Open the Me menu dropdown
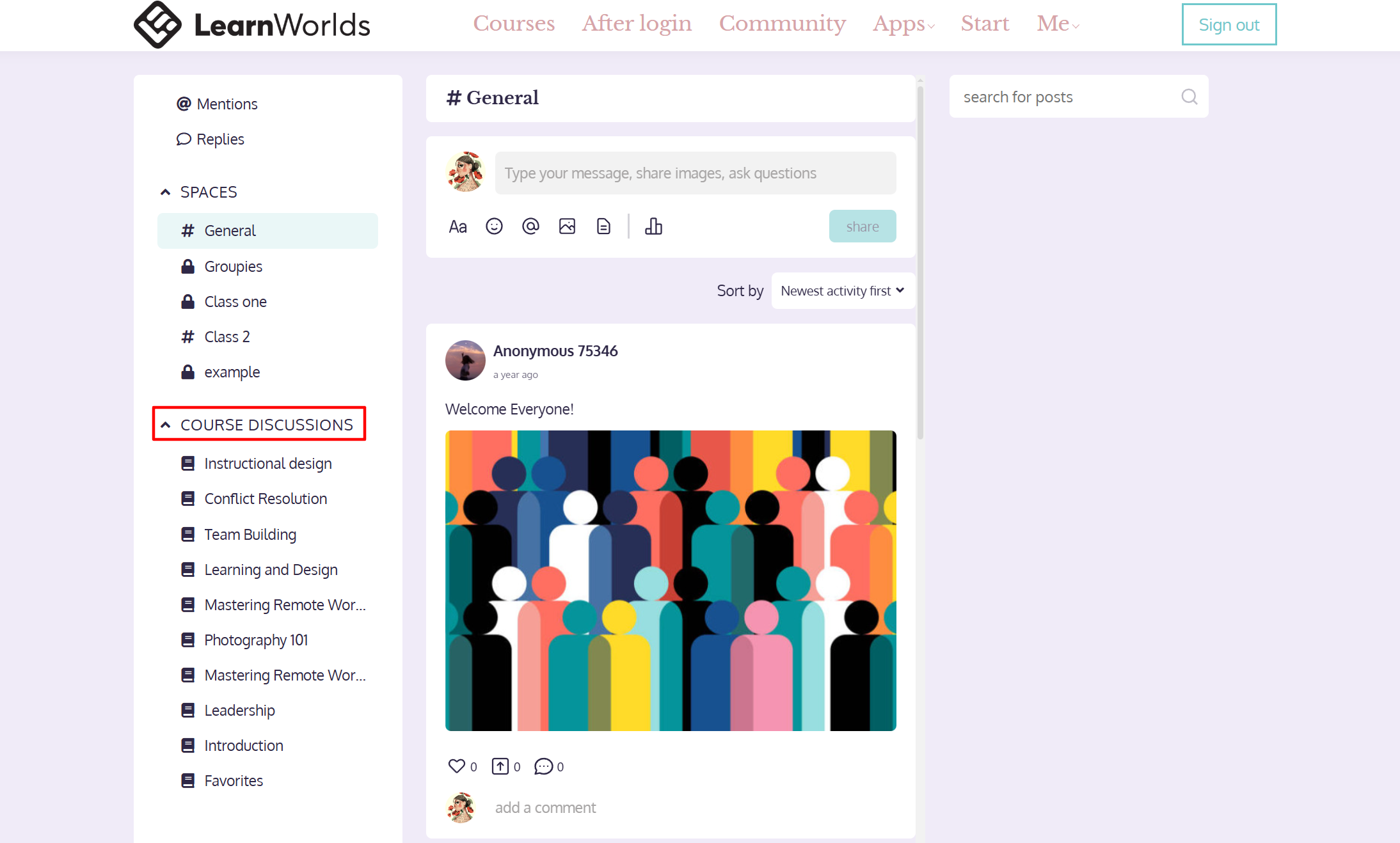Viewport: 1400px width, 843px height. (1057, 24)
